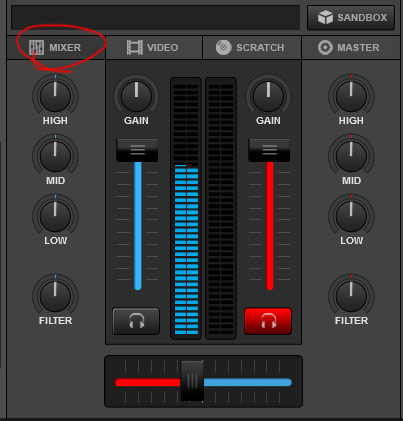
Task: Click the red right volume fader handle
Action: point(269,150)
